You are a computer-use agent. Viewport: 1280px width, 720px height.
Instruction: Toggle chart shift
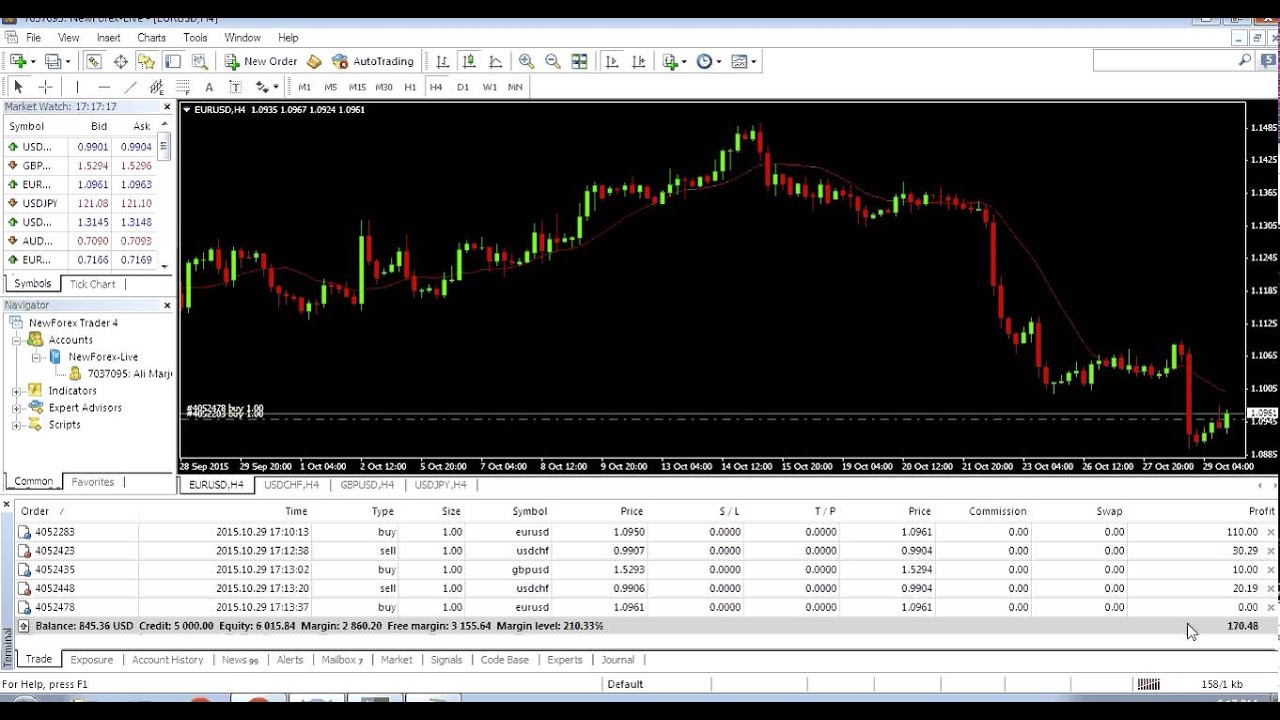coord(639,61)
